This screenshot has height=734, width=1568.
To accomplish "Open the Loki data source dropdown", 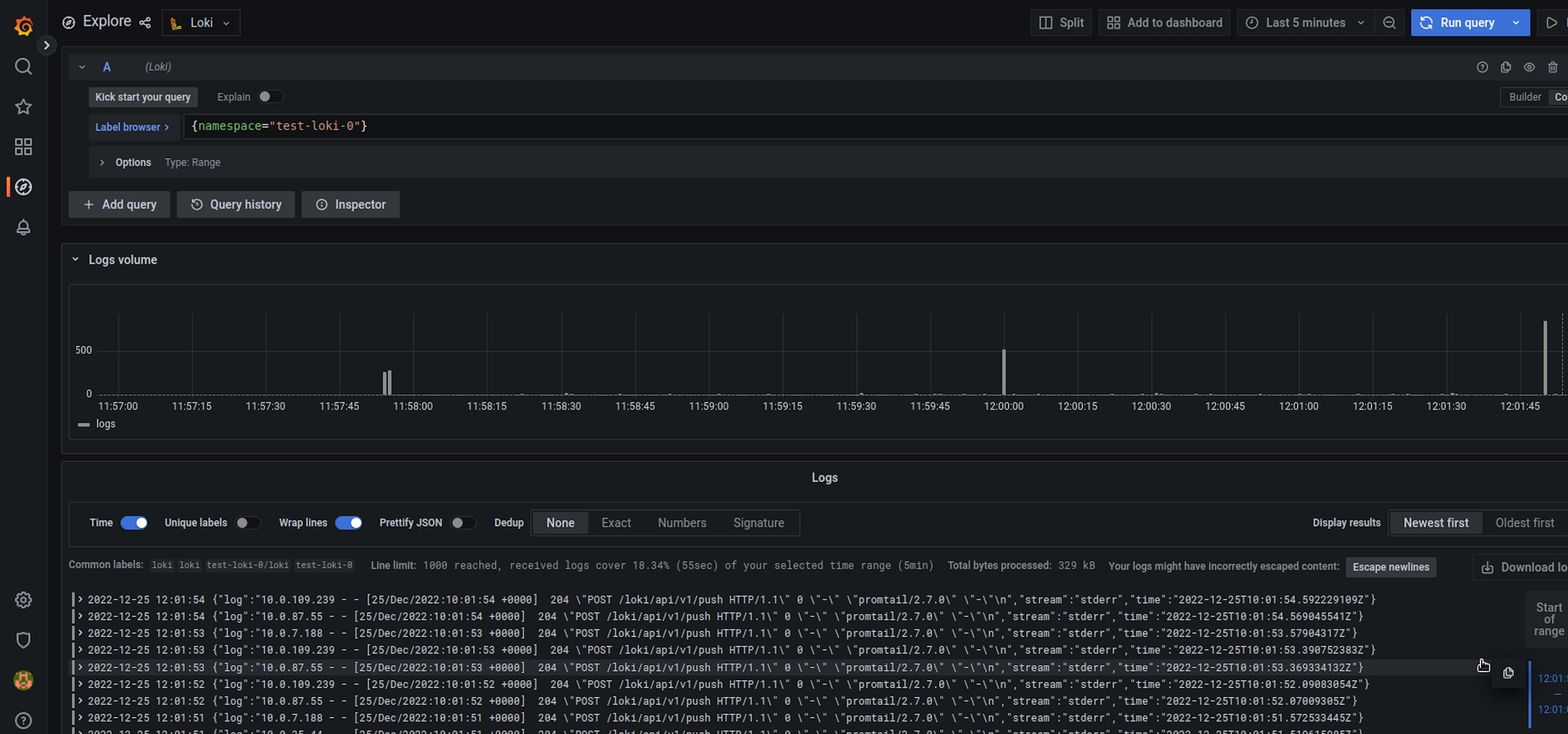I will 201,22.
